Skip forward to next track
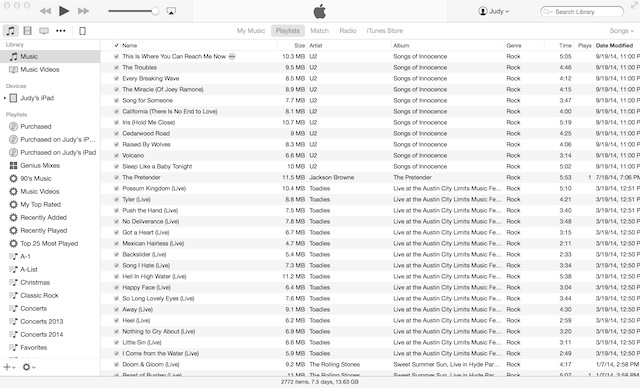640x388 pixels. coord(83,11)
